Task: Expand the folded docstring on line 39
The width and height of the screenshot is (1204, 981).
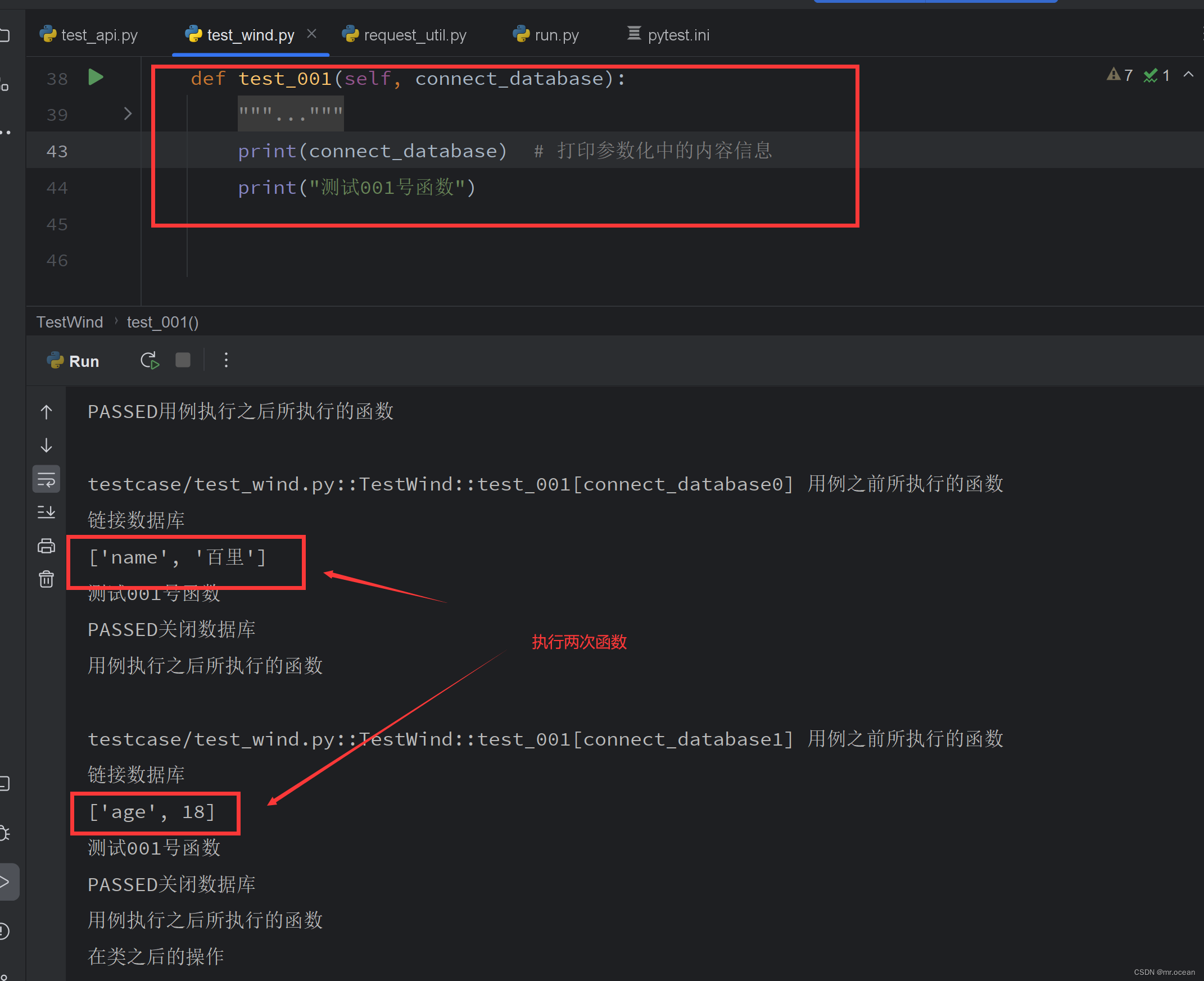Action: pyautogui.click(x=128, y=113)
